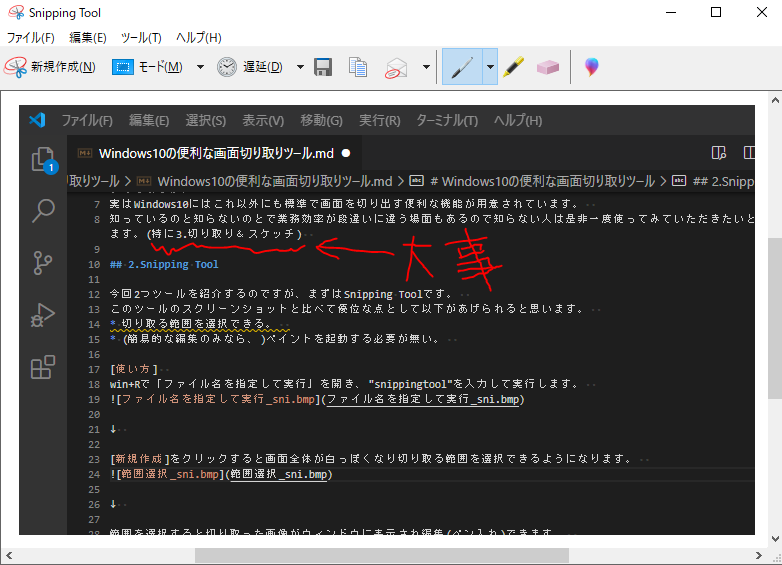Click line number 21
This screenshot has width=782, height=565.
tap(94, 429)
